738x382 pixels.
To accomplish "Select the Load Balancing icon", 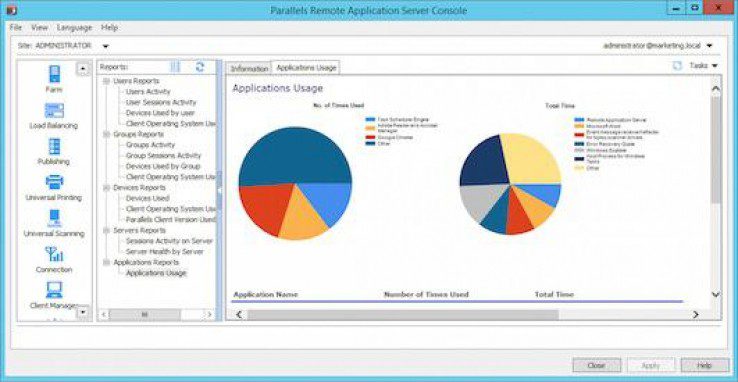I will point(54,111).
